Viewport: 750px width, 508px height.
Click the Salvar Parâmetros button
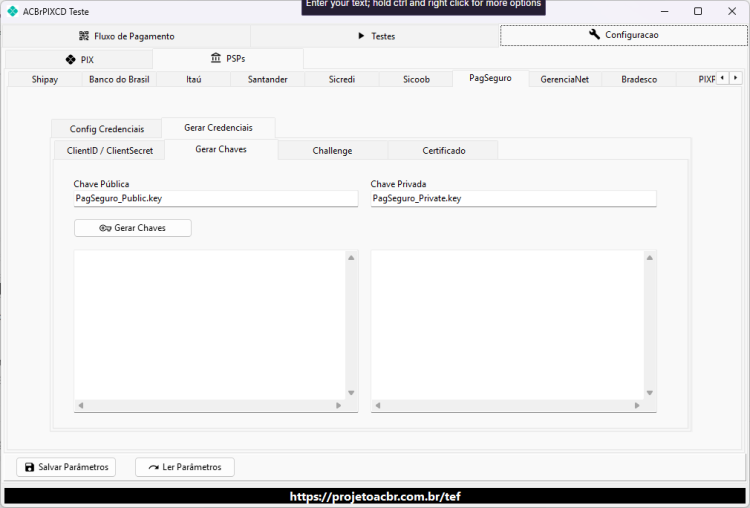(x=66, y=467)
